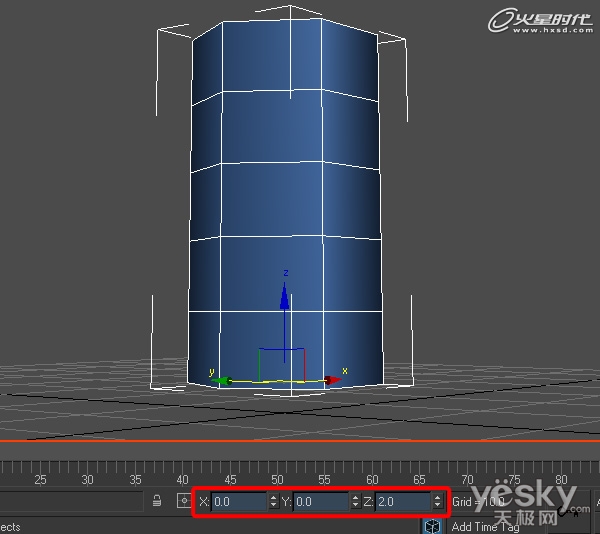Toggle the selection lock padlock icon
This screenshot has height=534, width=600.
click(157, 500)
